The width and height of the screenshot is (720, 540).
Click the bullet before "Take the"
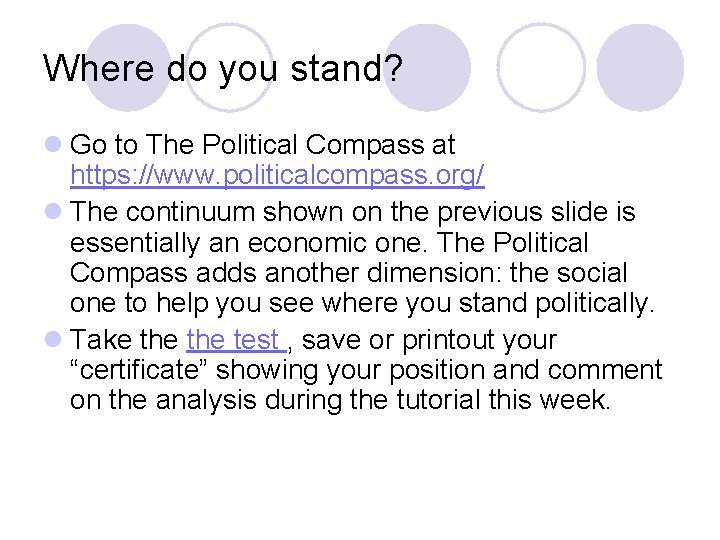[x=53, y=339]
